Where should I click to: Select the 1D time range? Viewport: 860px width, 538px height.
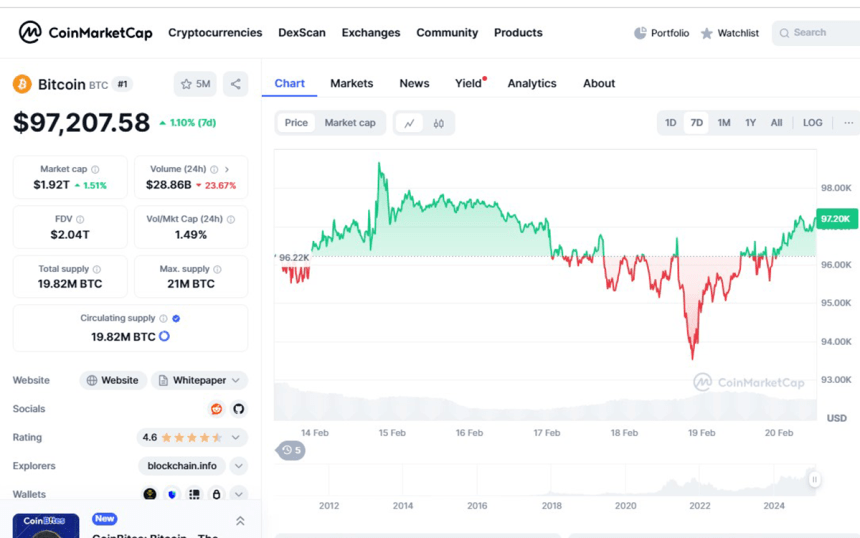[x=671, y=123]
